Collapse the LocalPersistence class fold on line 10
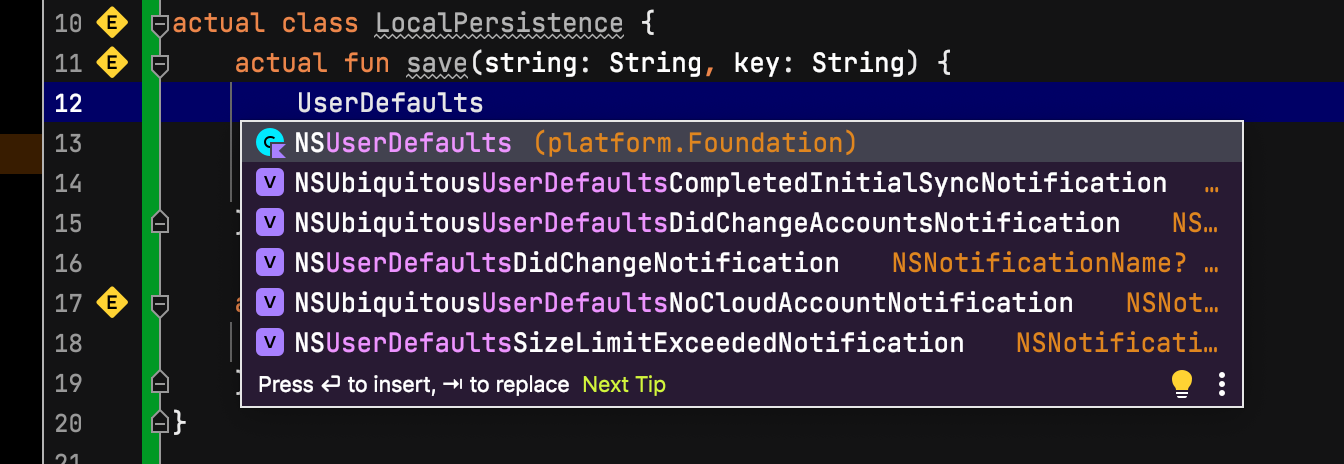Image resolution: width=1344 pixels, height=464 pixels. click(x=158, y=24)
